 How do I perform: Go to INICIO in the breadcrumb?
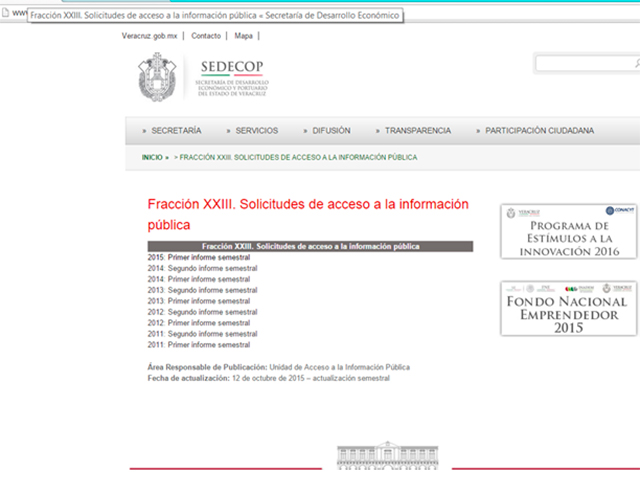pos(152,158)
